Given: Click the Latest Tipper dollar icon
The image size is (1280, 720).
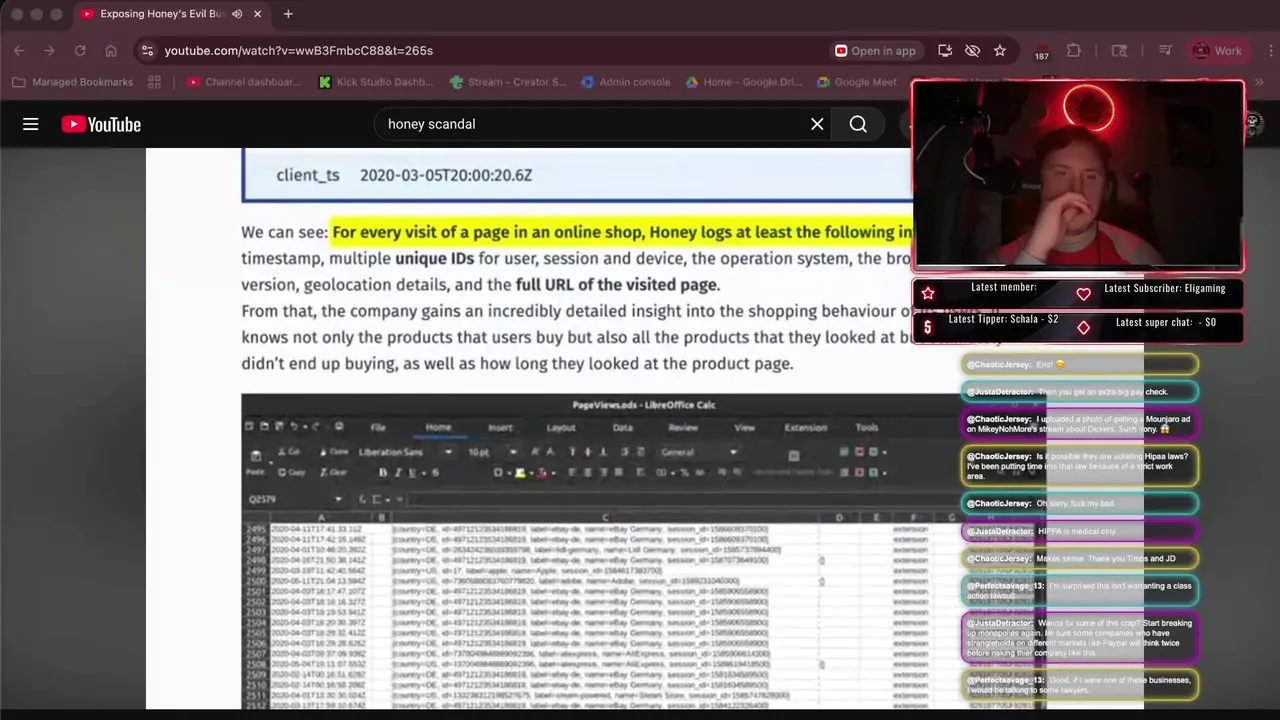Looking at the screenshot, I should [x=928, y=327].
